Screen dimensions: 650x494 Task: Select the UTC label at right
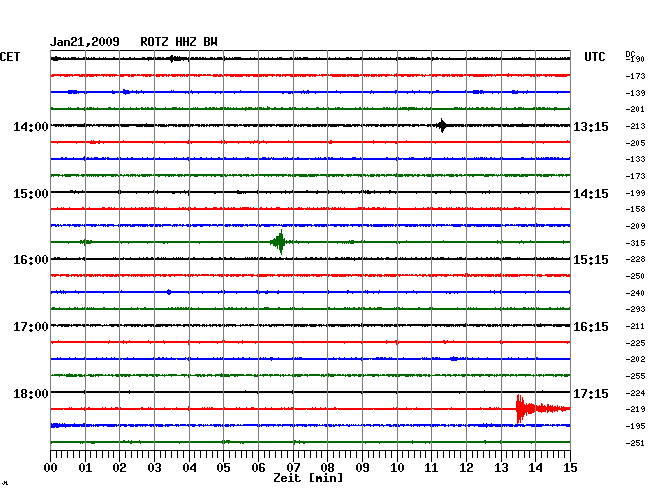pyautogui.click(x=594, y=57)
